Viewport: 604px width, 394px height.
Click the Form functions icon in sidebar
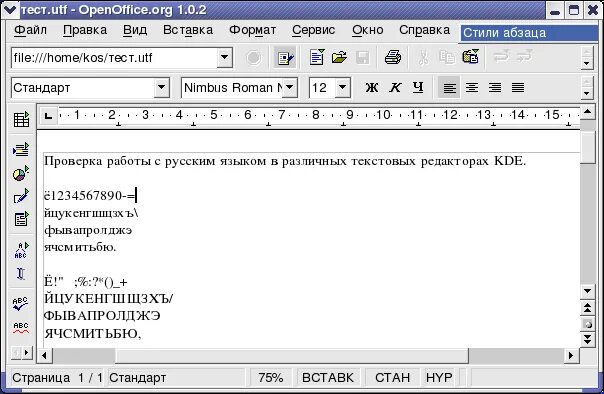click(x=21, y=219)
